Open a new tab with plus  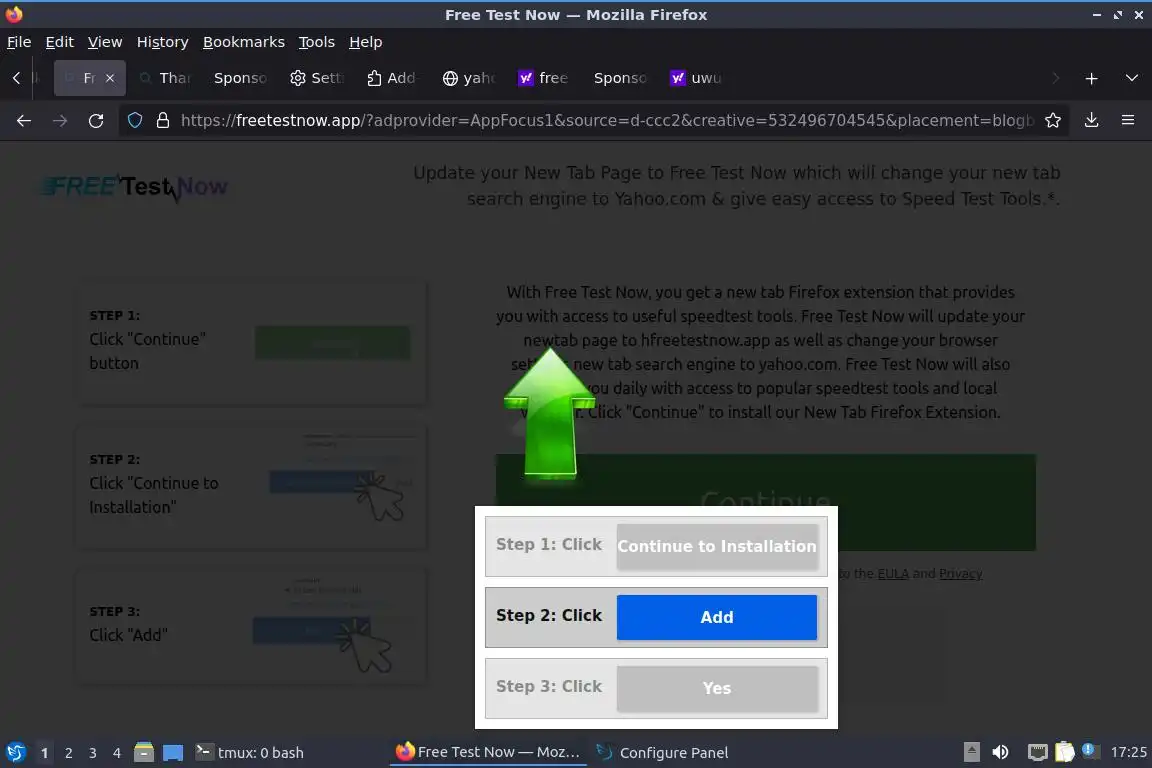click(1092, 79)
